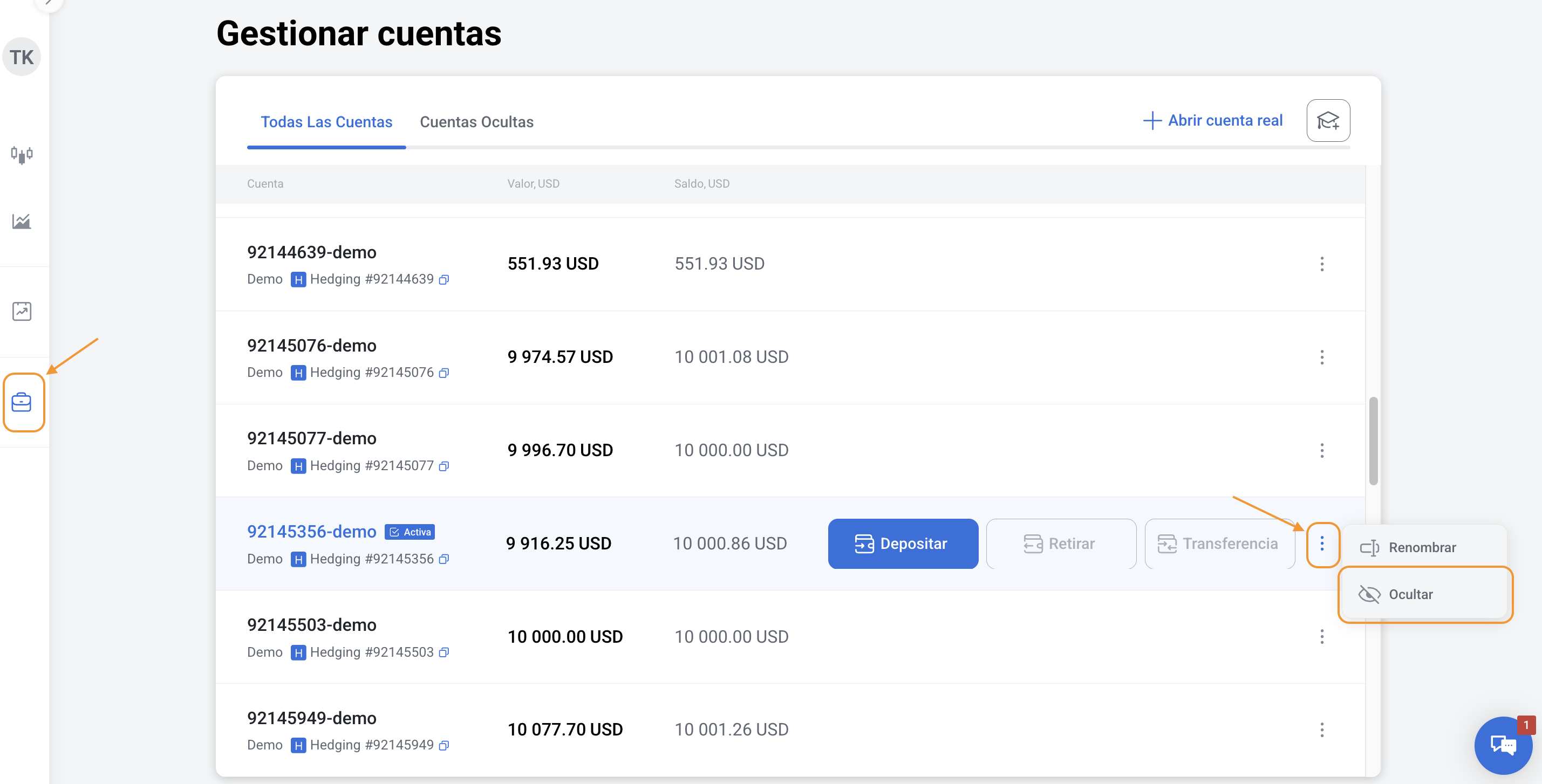Copy account number 92144639 with copy icon

click(444, 280)
